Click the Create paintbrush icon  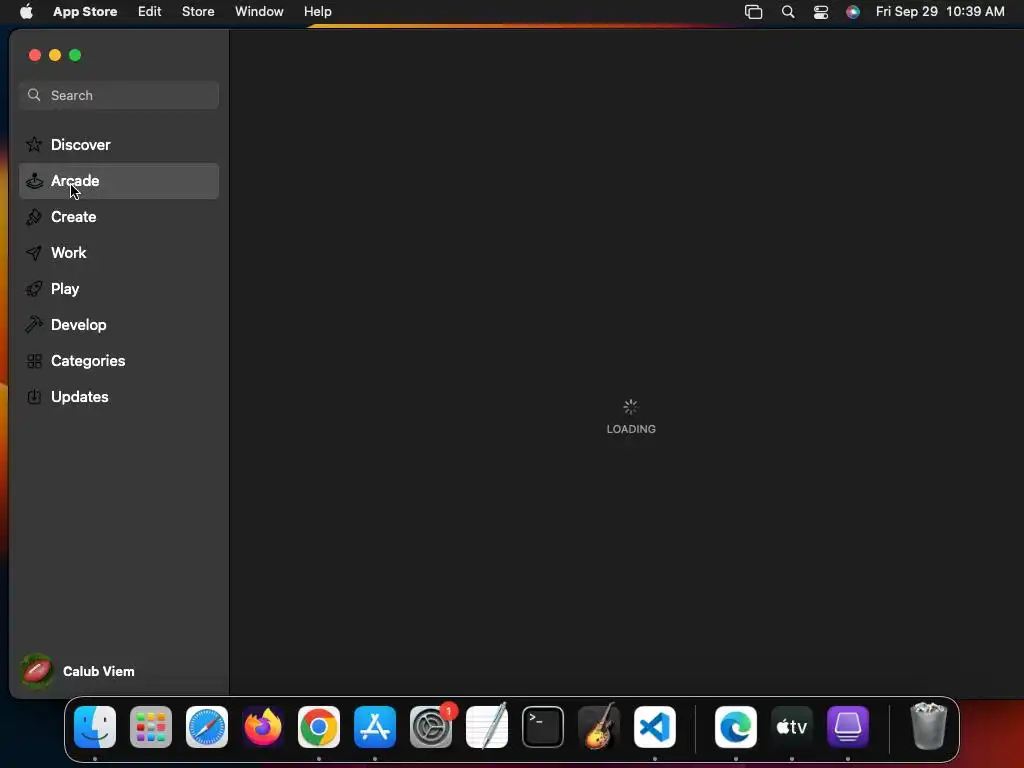coord(34,217)
